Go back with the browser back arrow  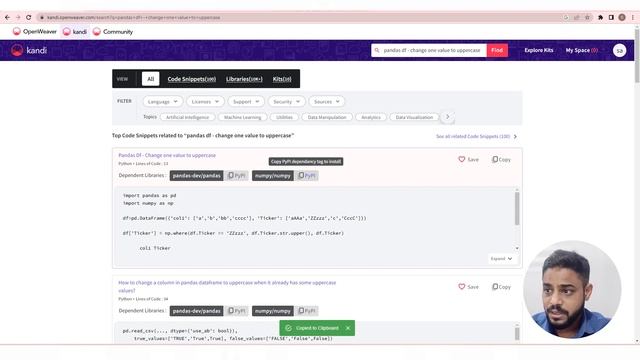pyautogui.click(x=7, y=18)
